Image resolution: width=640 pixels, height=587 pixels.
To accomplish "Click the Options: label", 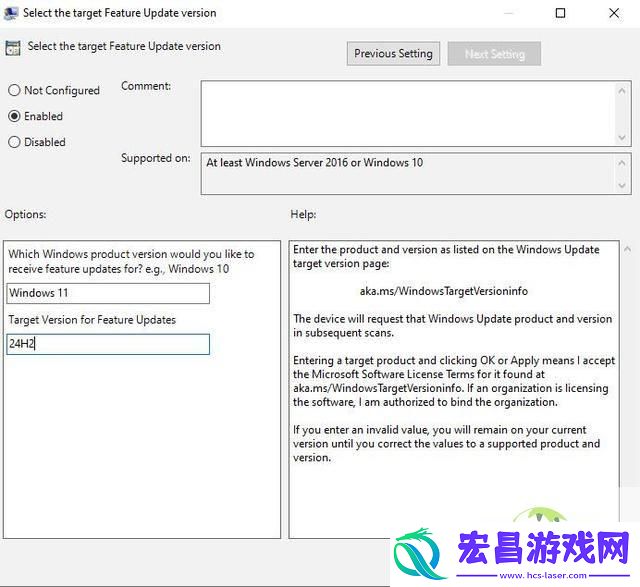I will (x=25, y=214).
